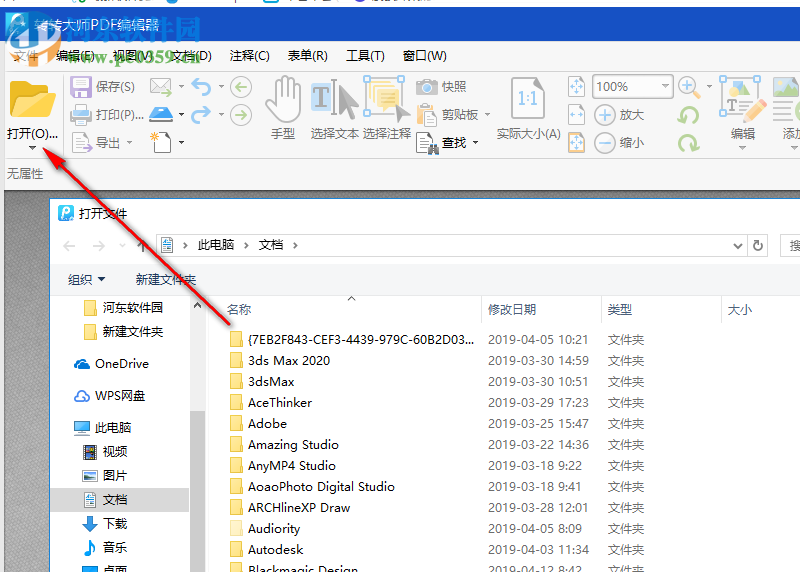800x572 pixels.
Task: Click the Print printer icon
Action: (81, 115)
